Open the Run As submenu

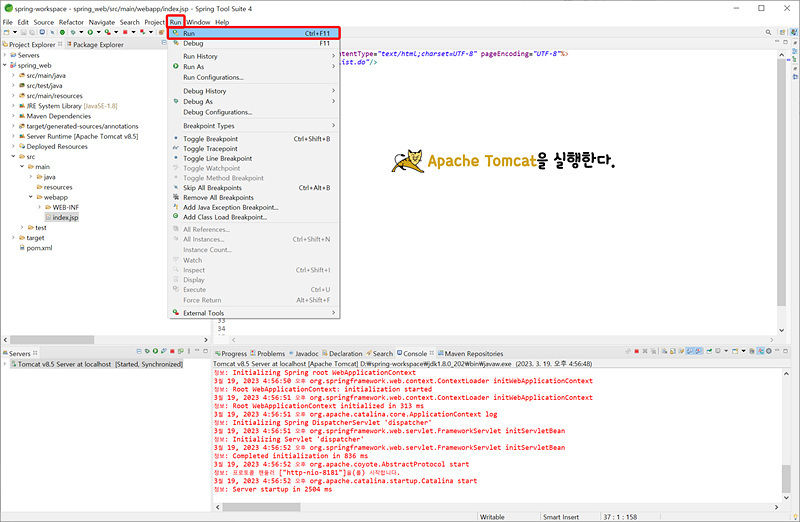click(254, 67)
